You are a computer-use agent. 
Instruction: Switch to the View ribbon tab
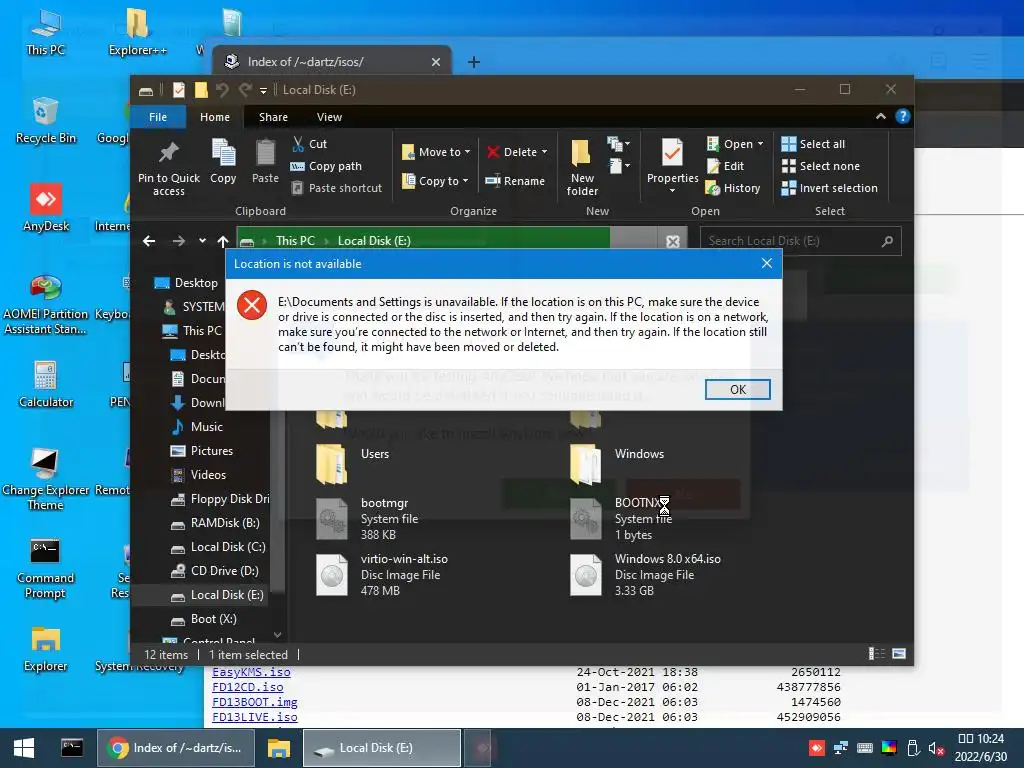329,117
